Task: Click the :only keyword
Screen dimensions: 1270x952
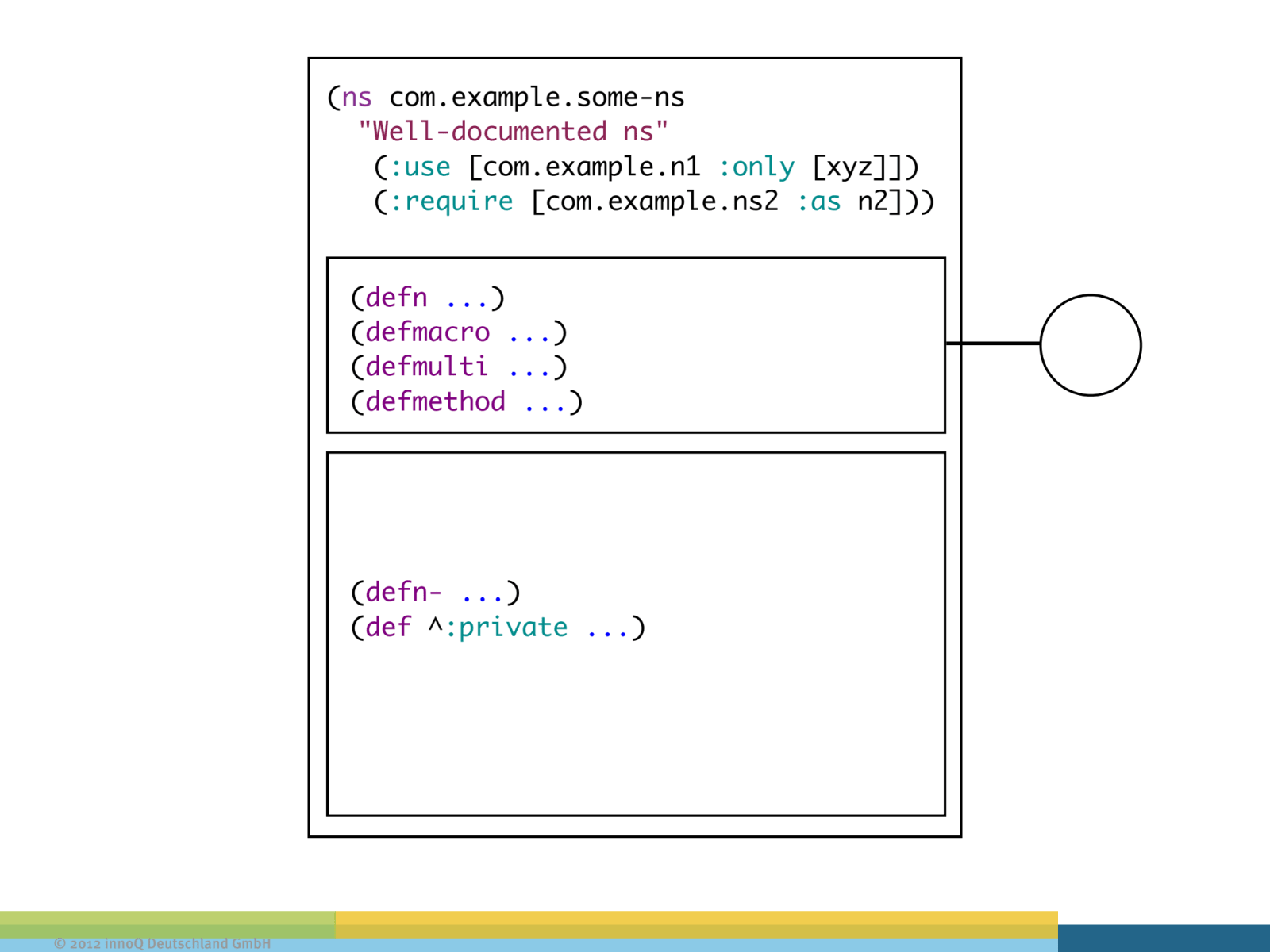Action: click(x=756, y=167)
